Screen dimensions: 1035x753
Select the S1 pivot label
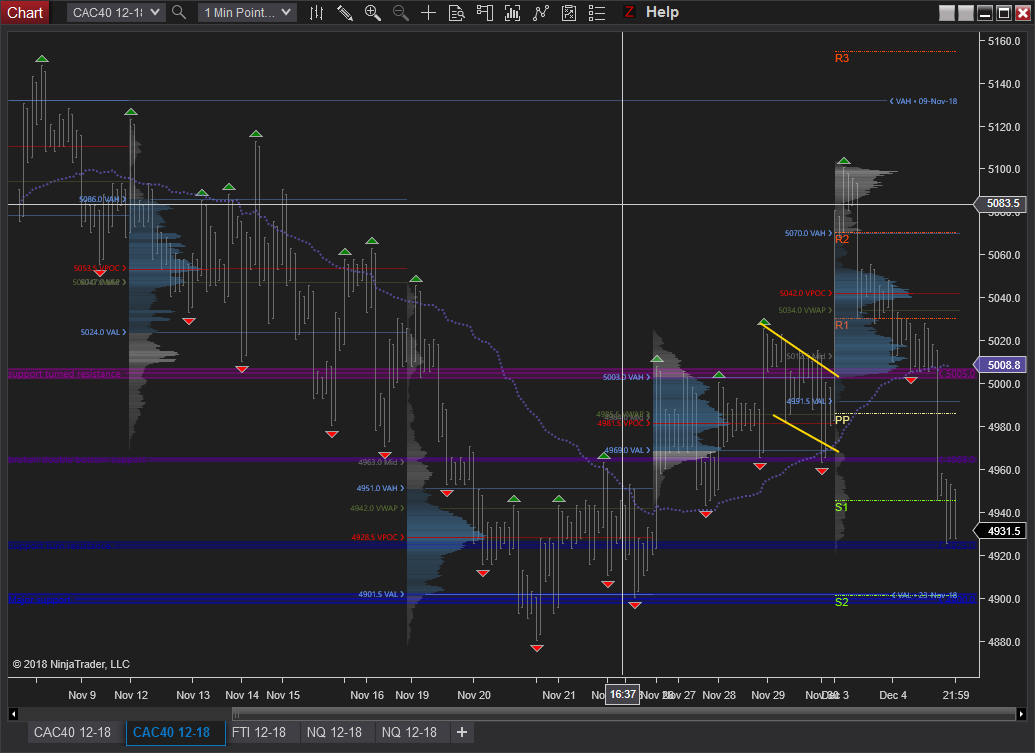pyautogui.click(x=841, y=507)
